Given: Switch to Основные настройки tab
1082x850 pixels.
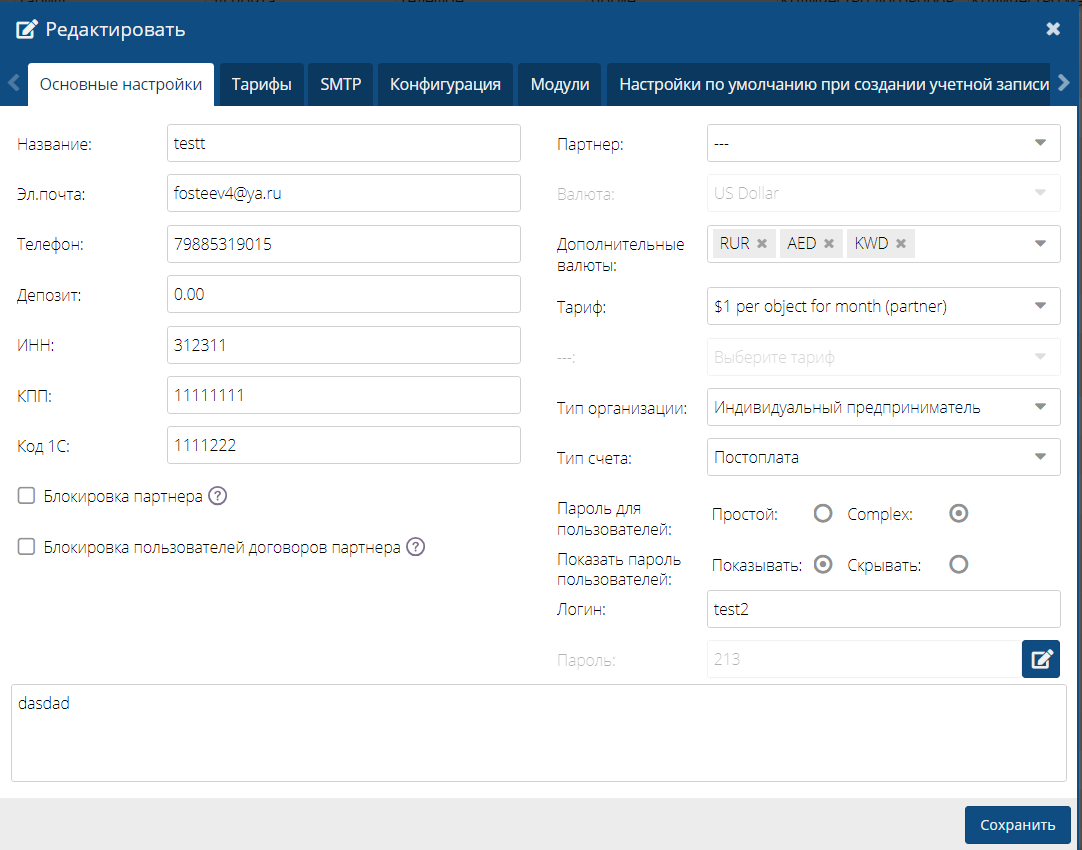Looking at the screenshot, I should point(121,85).
